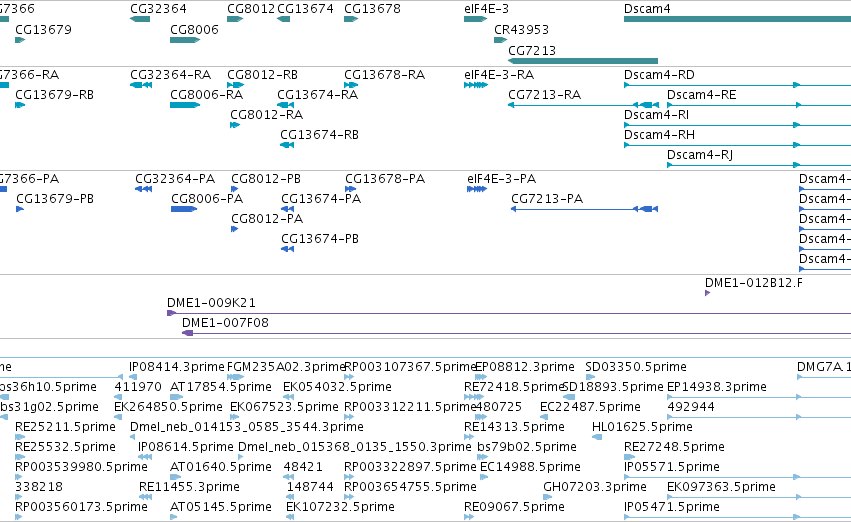Select the CG7213-RA transcript line

(x=583, y=105)
